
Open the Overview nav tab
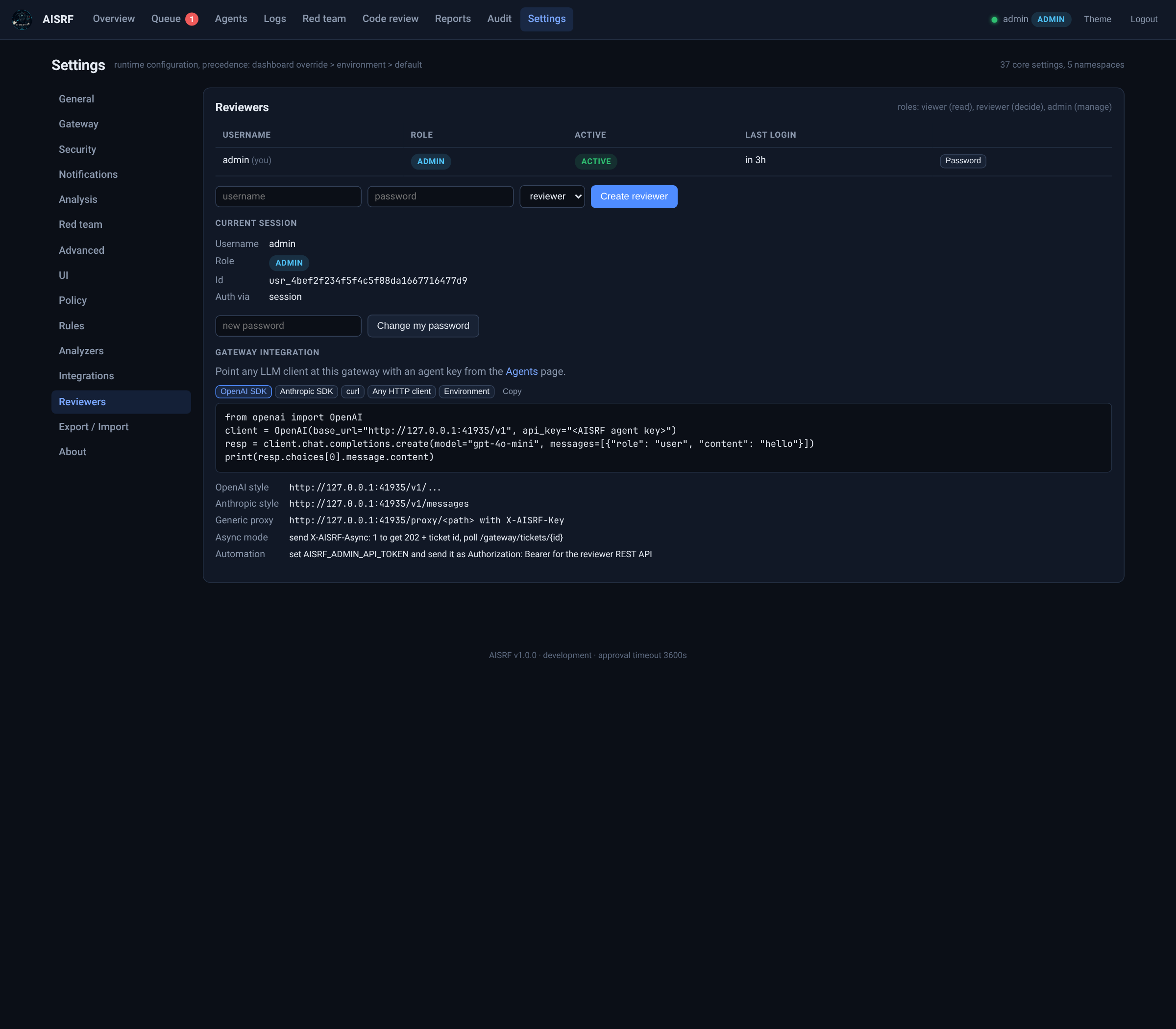pyautogui.click(x=114, y=19)
